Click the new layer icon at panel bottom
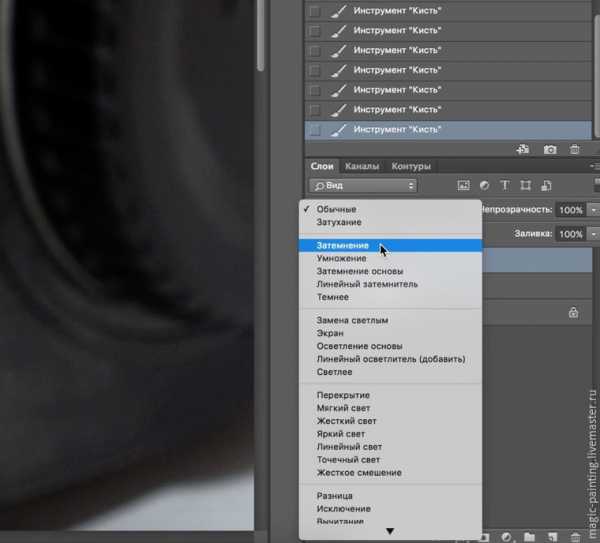The height and width of the screenshot is (543, 600). click(552, 537)
